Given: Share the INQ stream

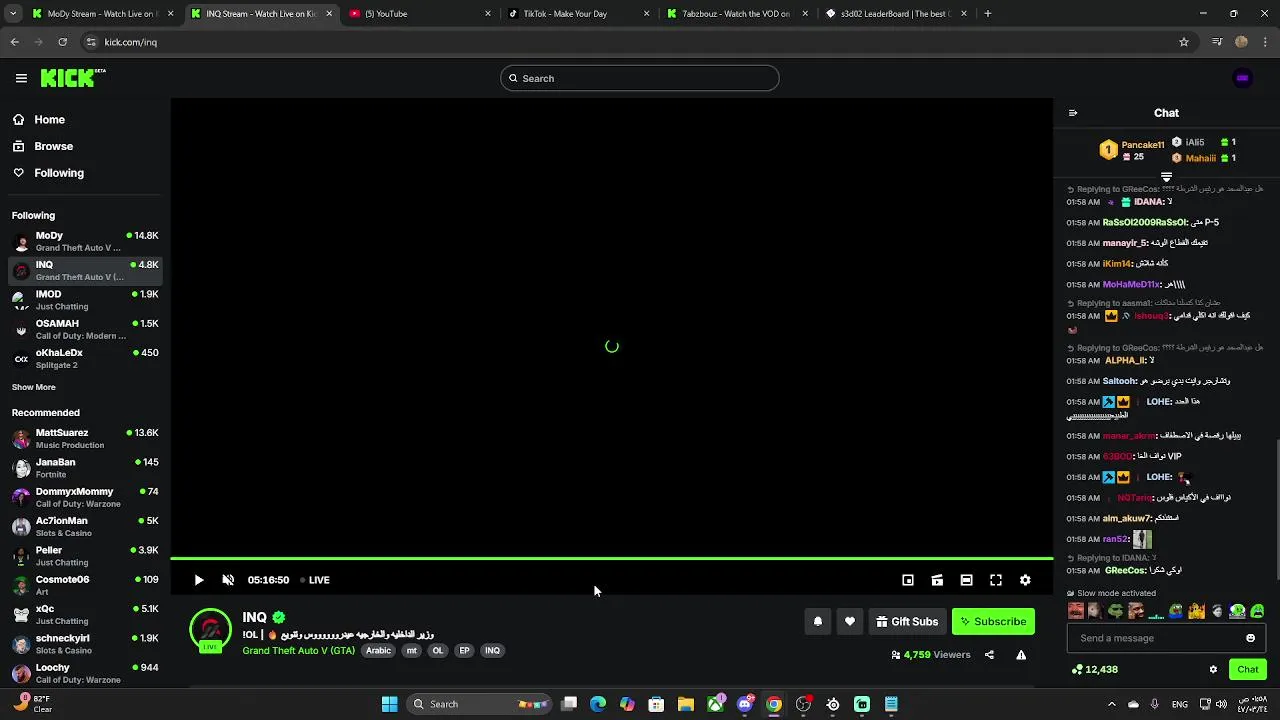Looking at the screenshot, I should (989, 655).
